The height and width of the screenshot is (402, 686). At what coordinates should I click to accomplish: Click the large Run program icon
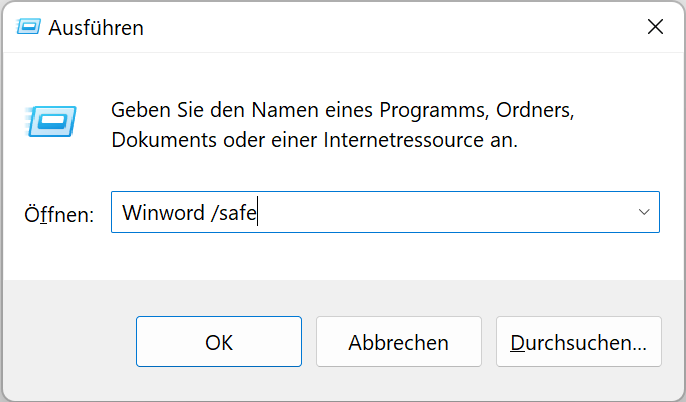click(51, 121)
